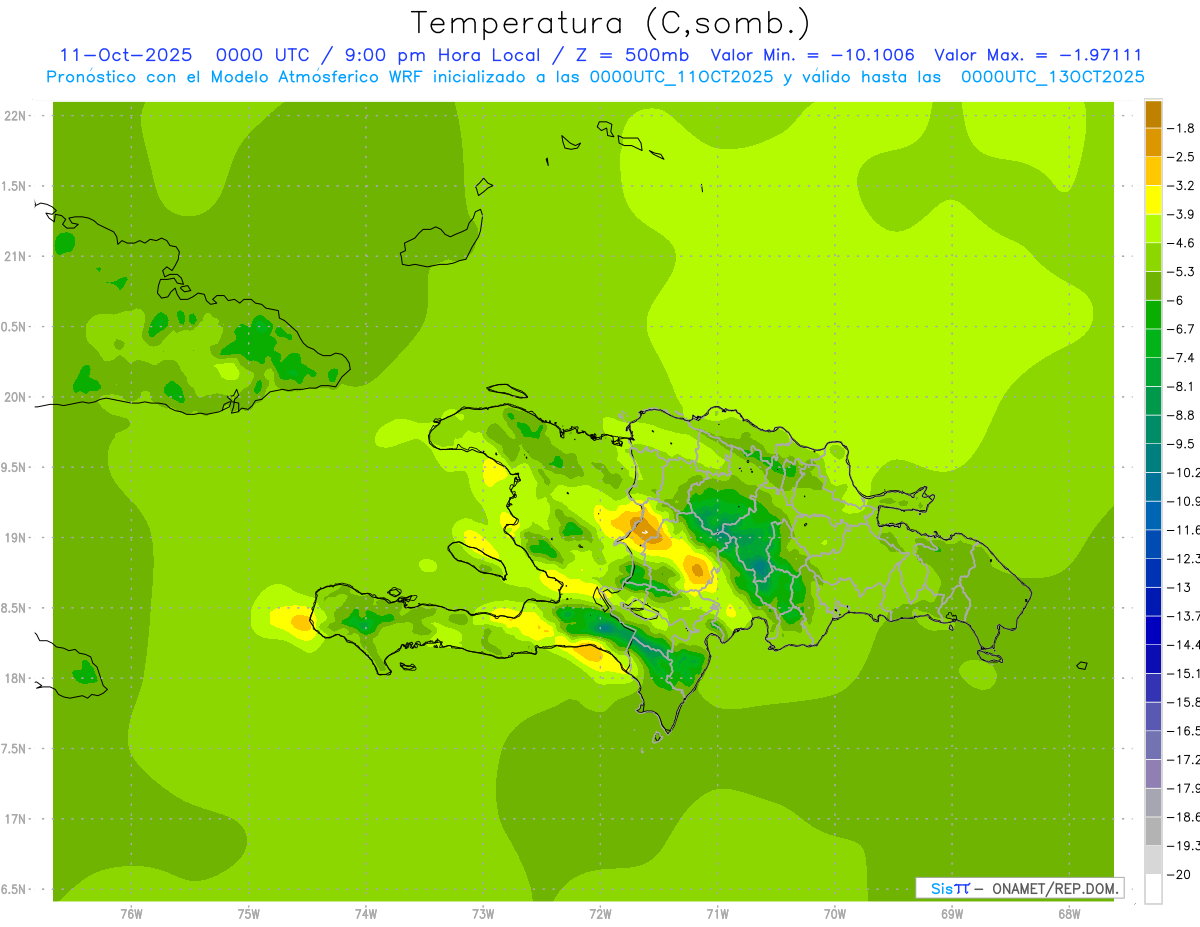The height and width of the screenshot is (927, 1200).
Task: Click the 72W longitude axis label
Action: pos(600,914)
